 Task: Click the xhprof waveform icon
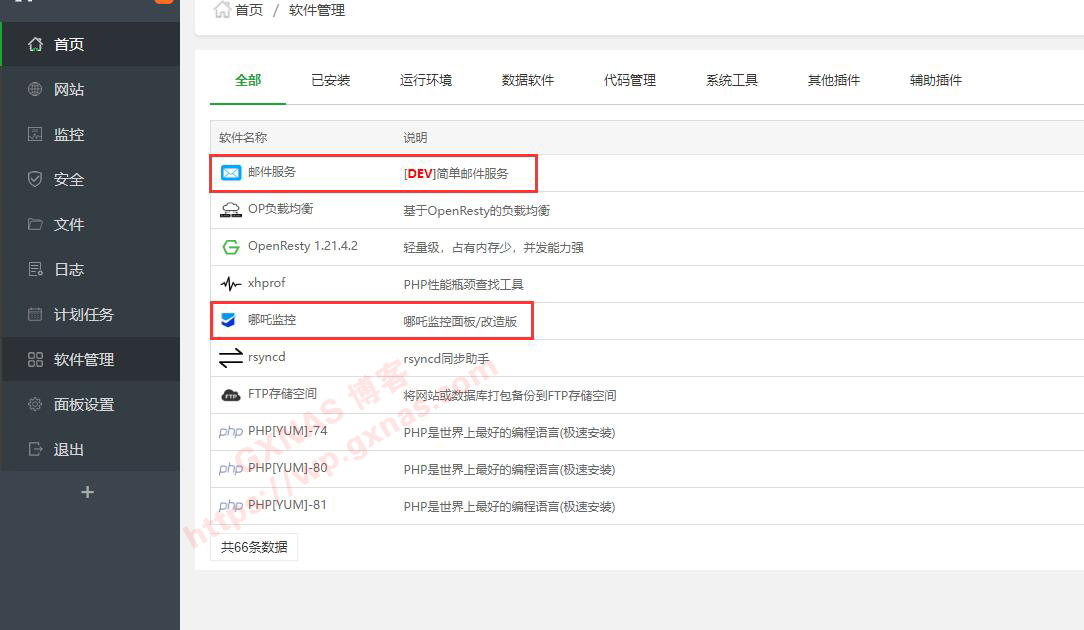[x=230, y=284]
